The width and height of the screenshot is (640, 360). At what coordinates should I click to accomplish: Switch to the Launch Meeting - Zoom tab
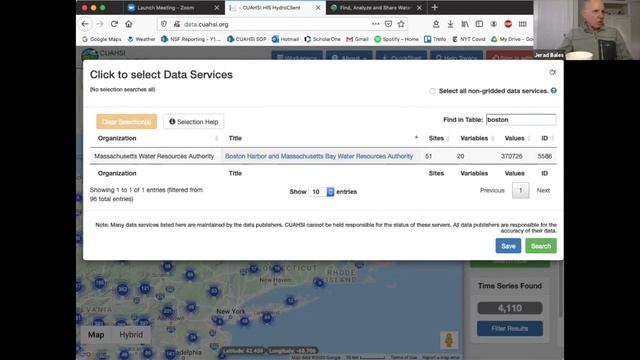(173, 8)
